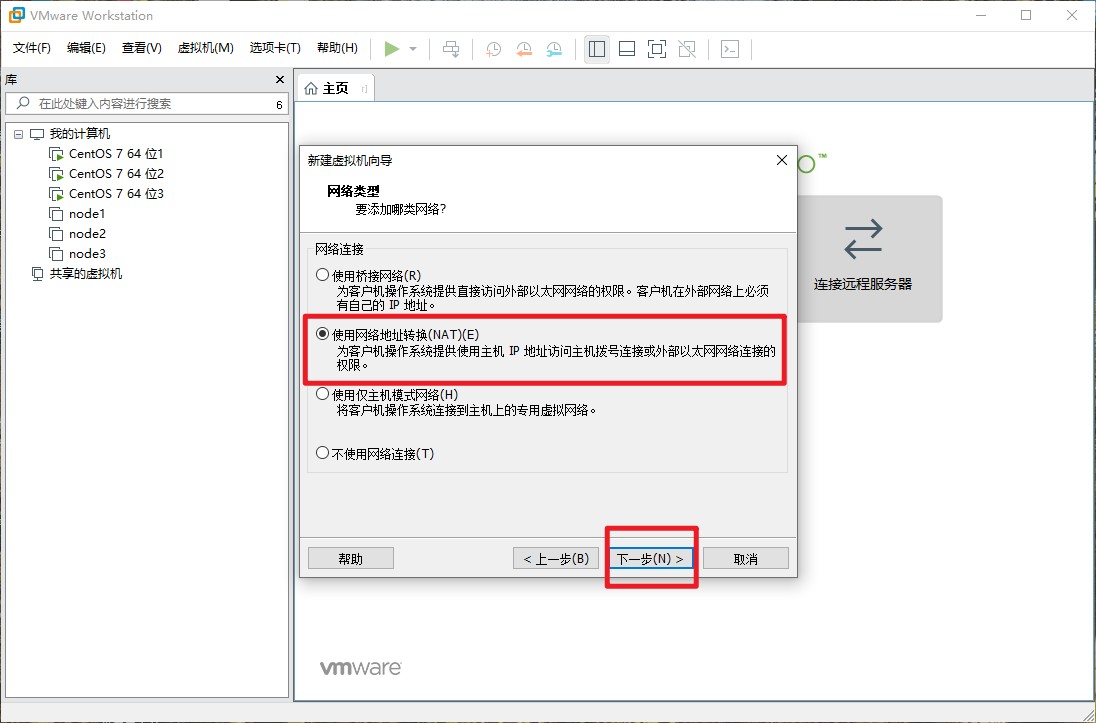This screenshot has height=723, width=1096.
Task: Click the < 上一步(B) back button
Action: (556, 559)
